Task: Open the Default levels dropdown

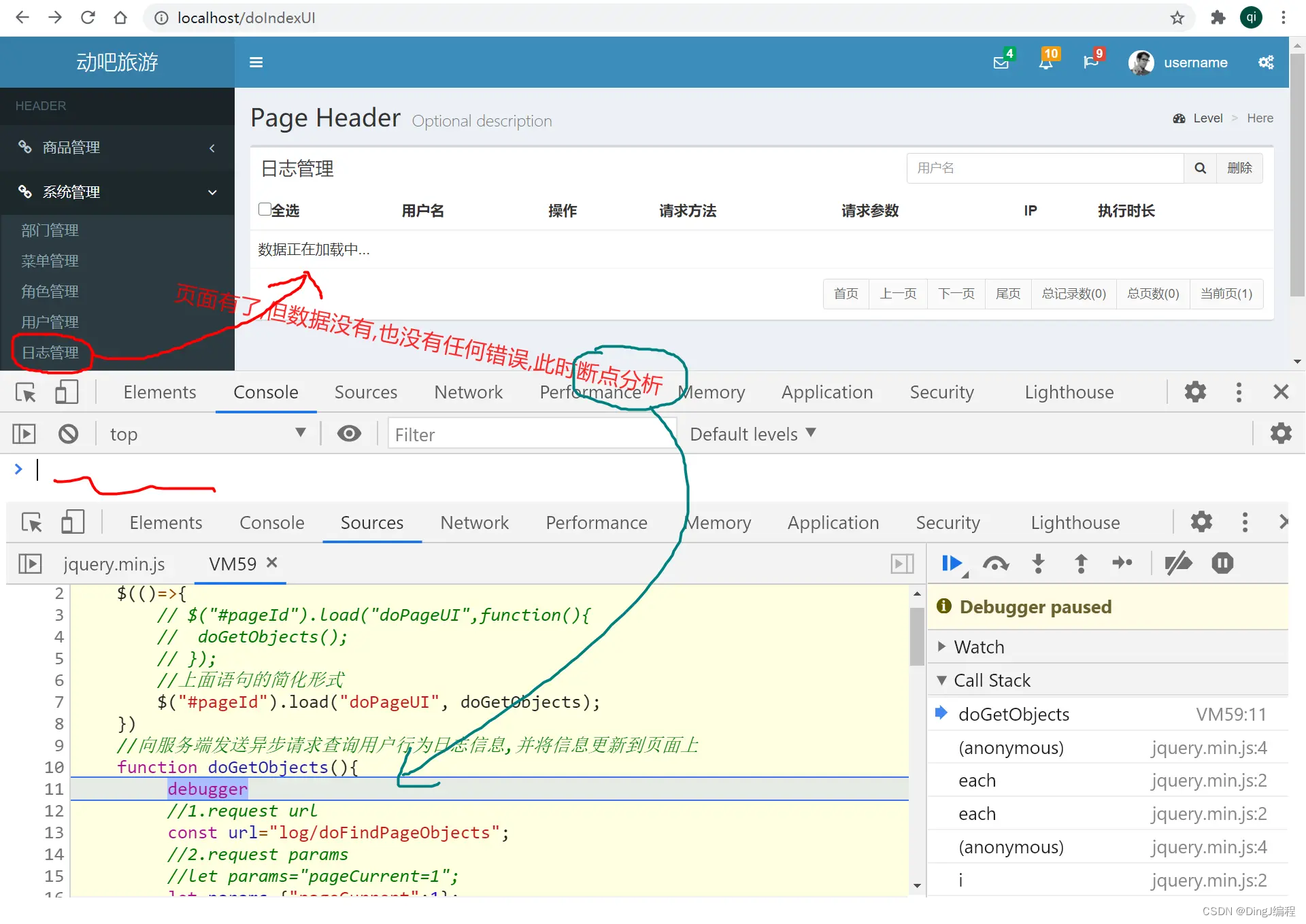Action: pyautogui.click(x=752, y=433)
